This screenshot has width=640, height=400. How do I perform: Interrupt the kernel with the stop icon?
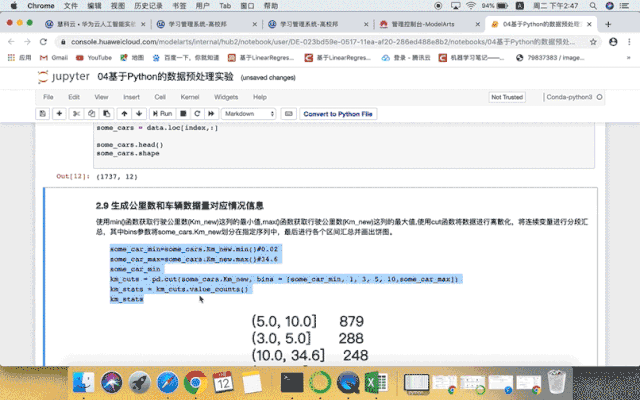click(x=183, y=114)
